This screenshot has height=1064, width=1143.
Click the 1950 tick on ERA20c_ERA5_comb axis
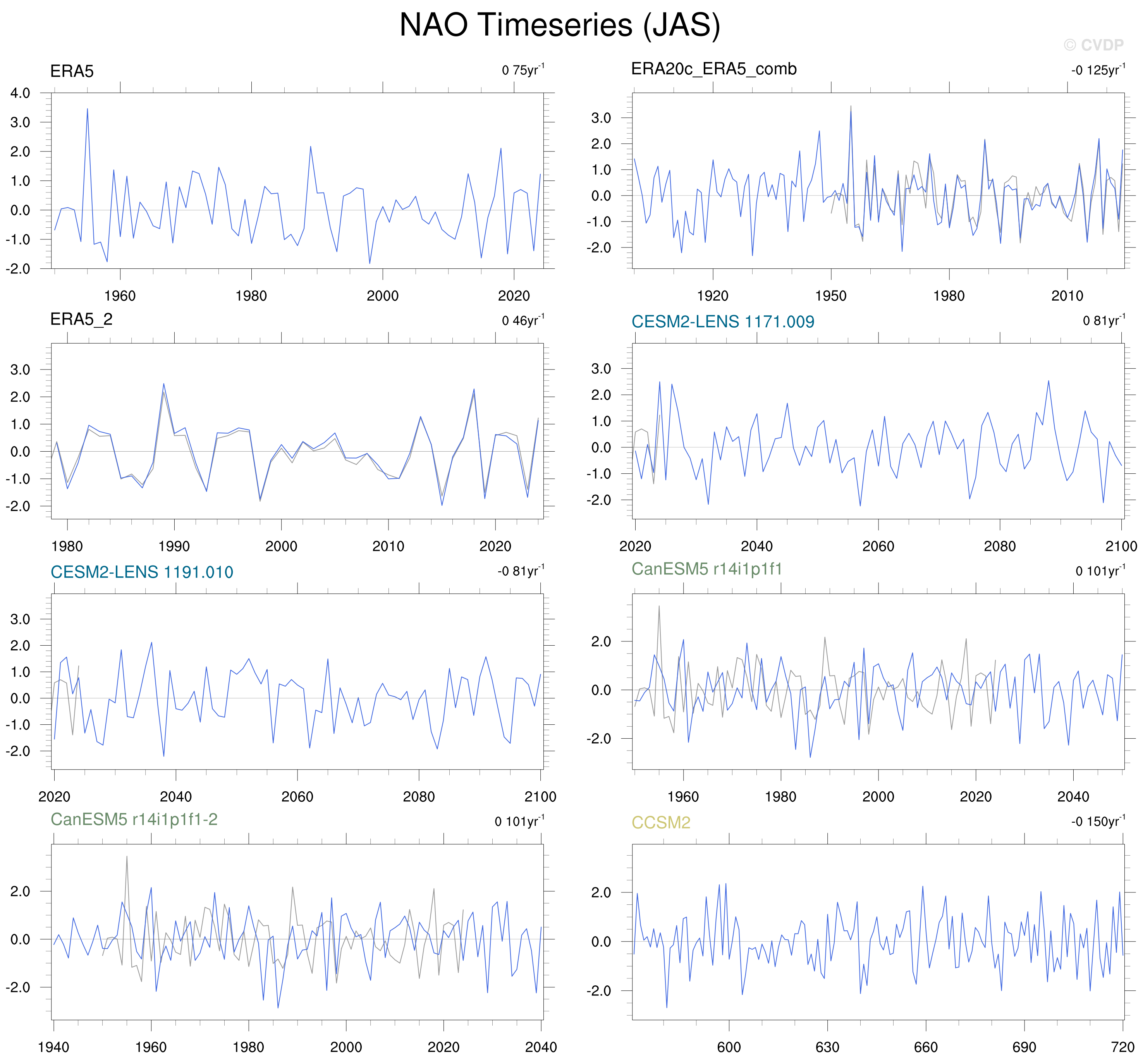(831, 296)
